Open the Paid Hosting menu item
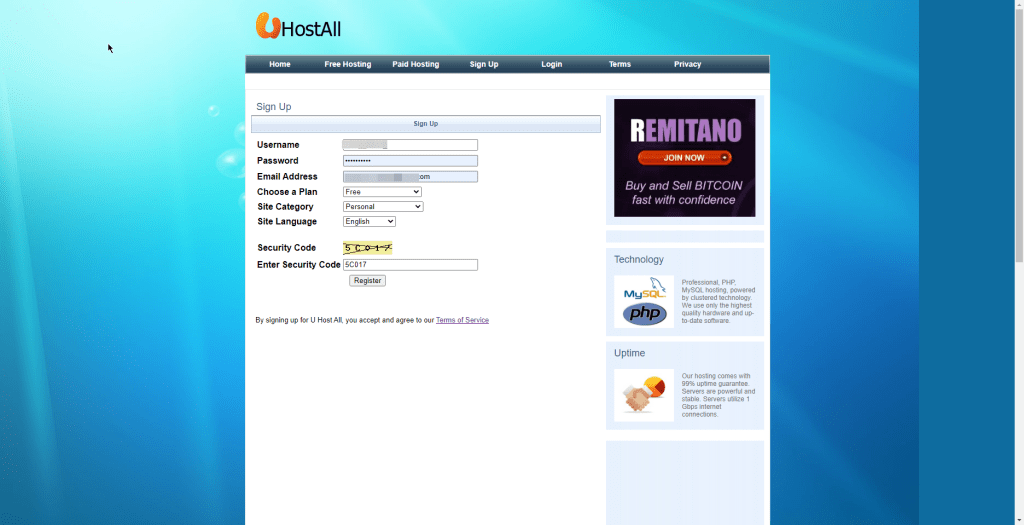 415,64
